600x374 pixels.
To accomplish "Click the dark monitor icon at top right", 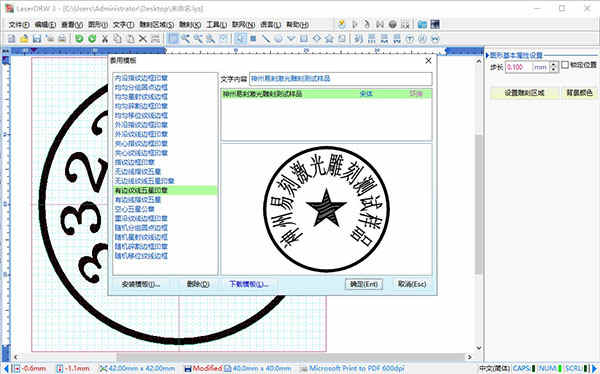I will [x=435, y=24].
